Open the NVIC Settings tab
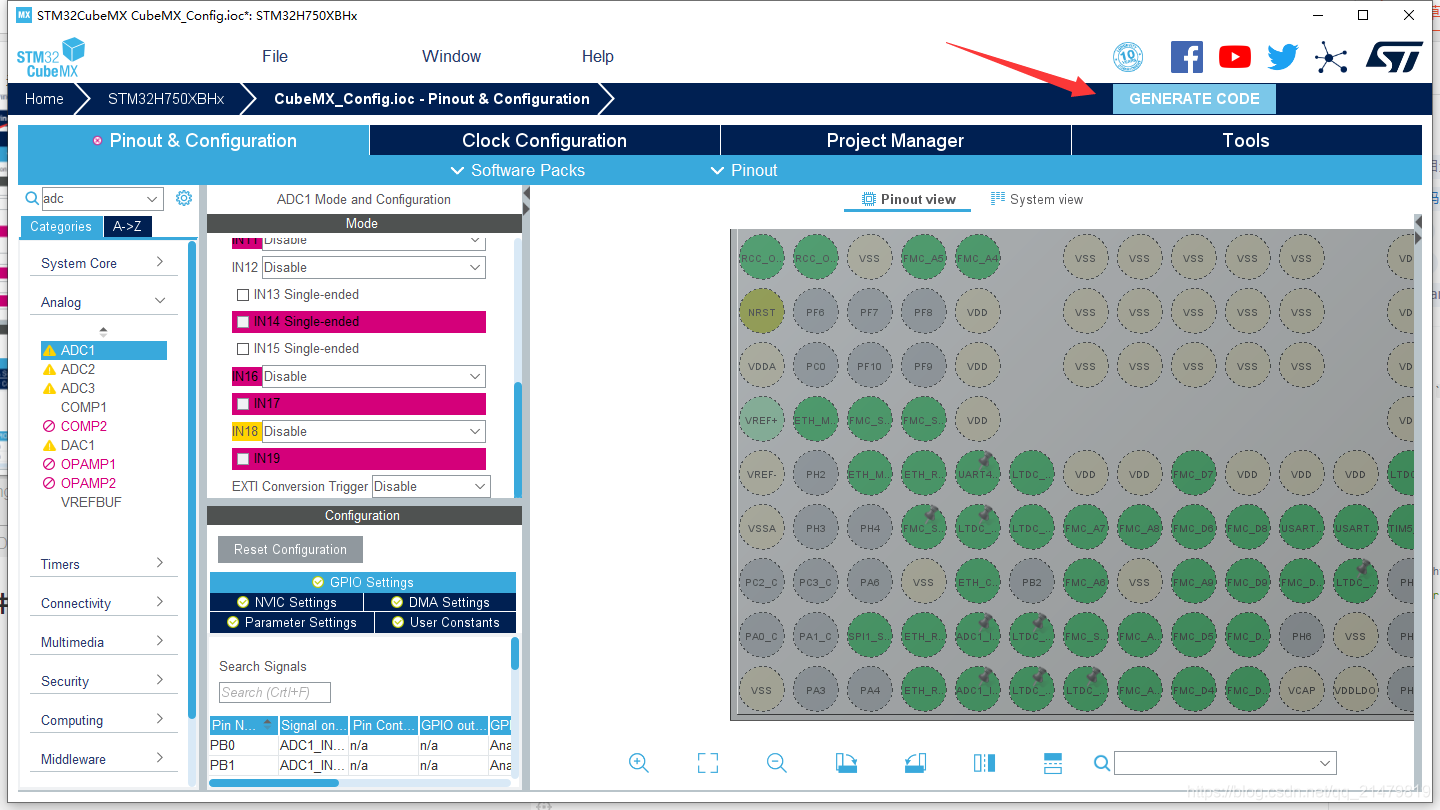Image resolution: width=1440 pixels, height=810 pixels. [286, 602]
